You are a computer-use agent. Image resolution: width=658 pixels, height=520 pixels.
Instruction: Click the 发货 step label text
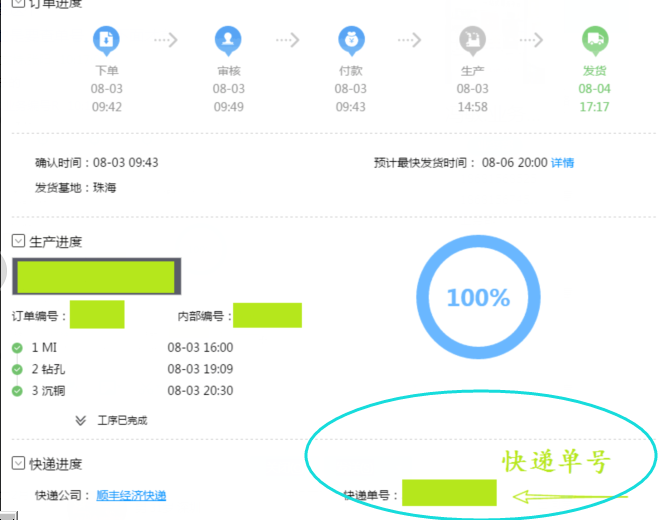pos(594,71)
